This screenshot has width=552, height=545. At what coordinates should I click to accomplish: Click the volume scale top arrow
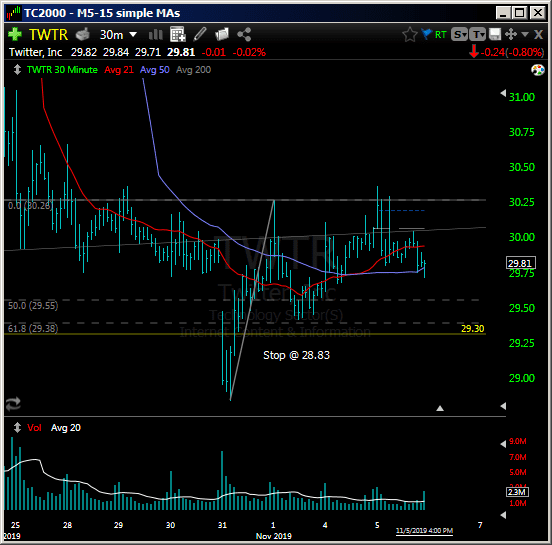[503, 444]
